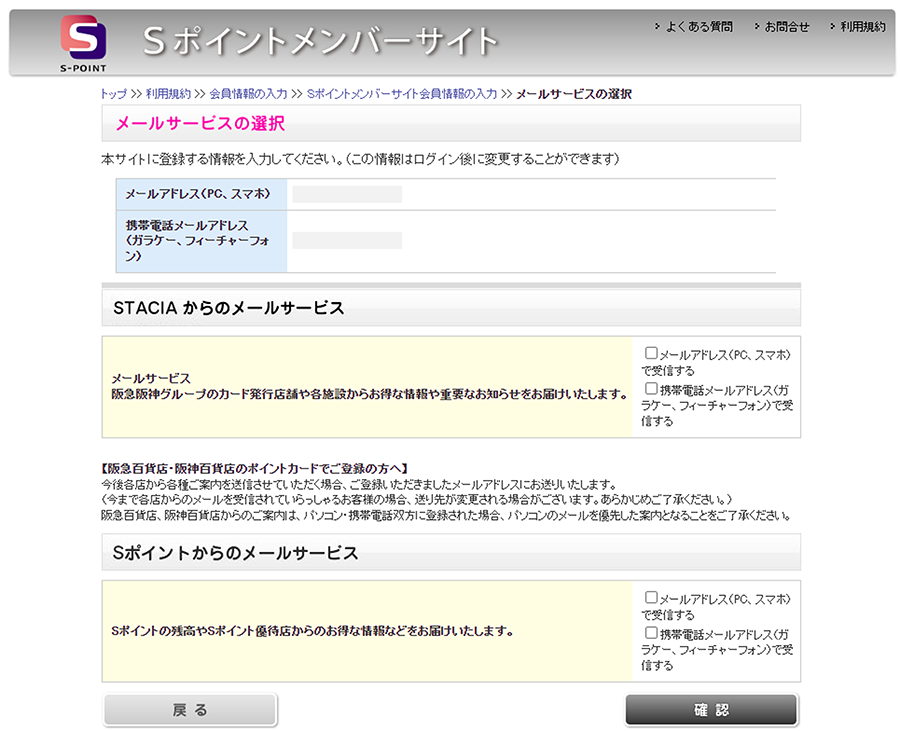Click the 戻る button
Image resolution: width=900 pixels, height=731 pixels.
(190, 710)
